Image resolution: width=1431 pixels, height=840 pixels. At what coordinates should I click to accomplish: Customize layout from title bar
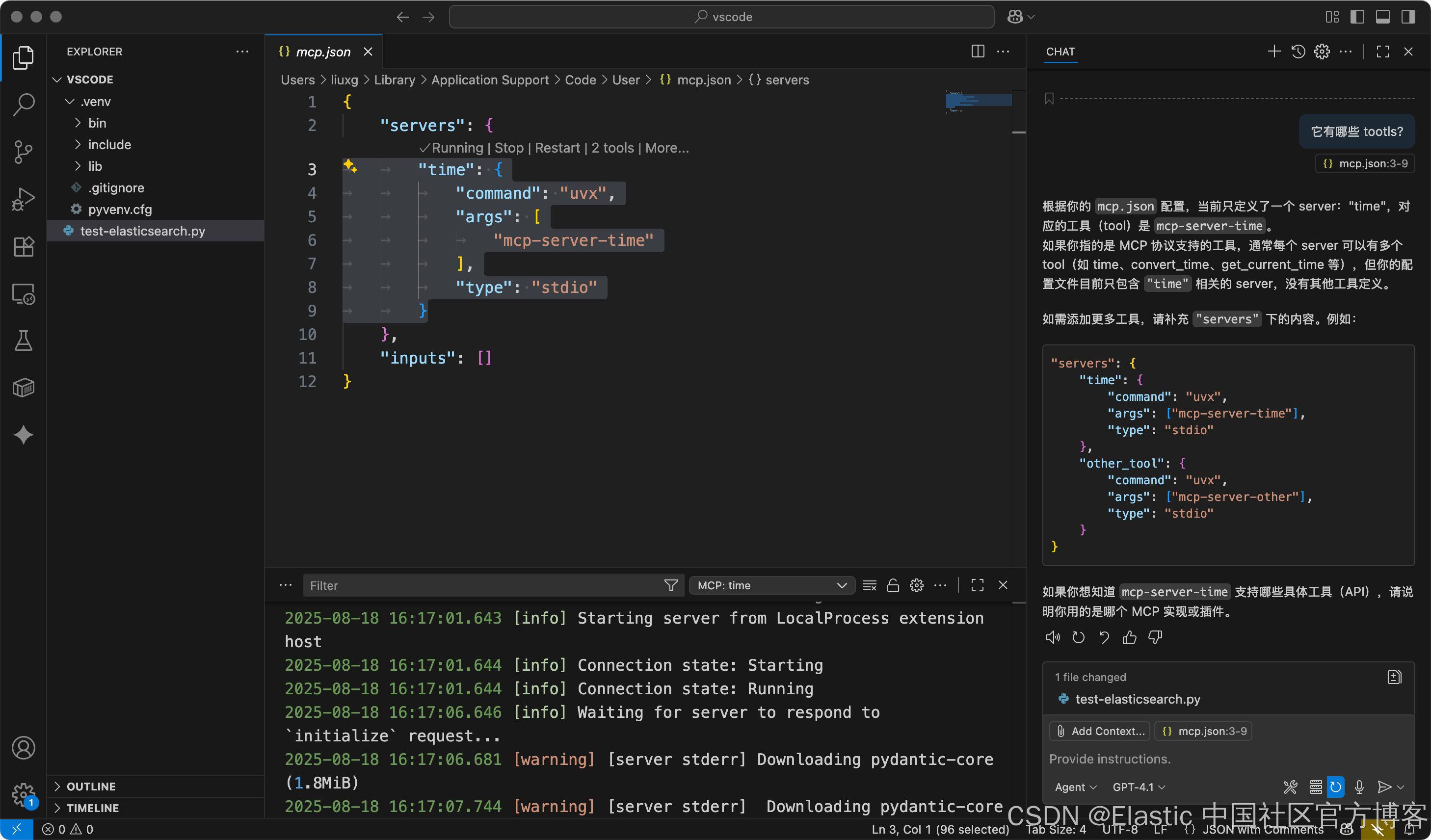click(1332, 17)
